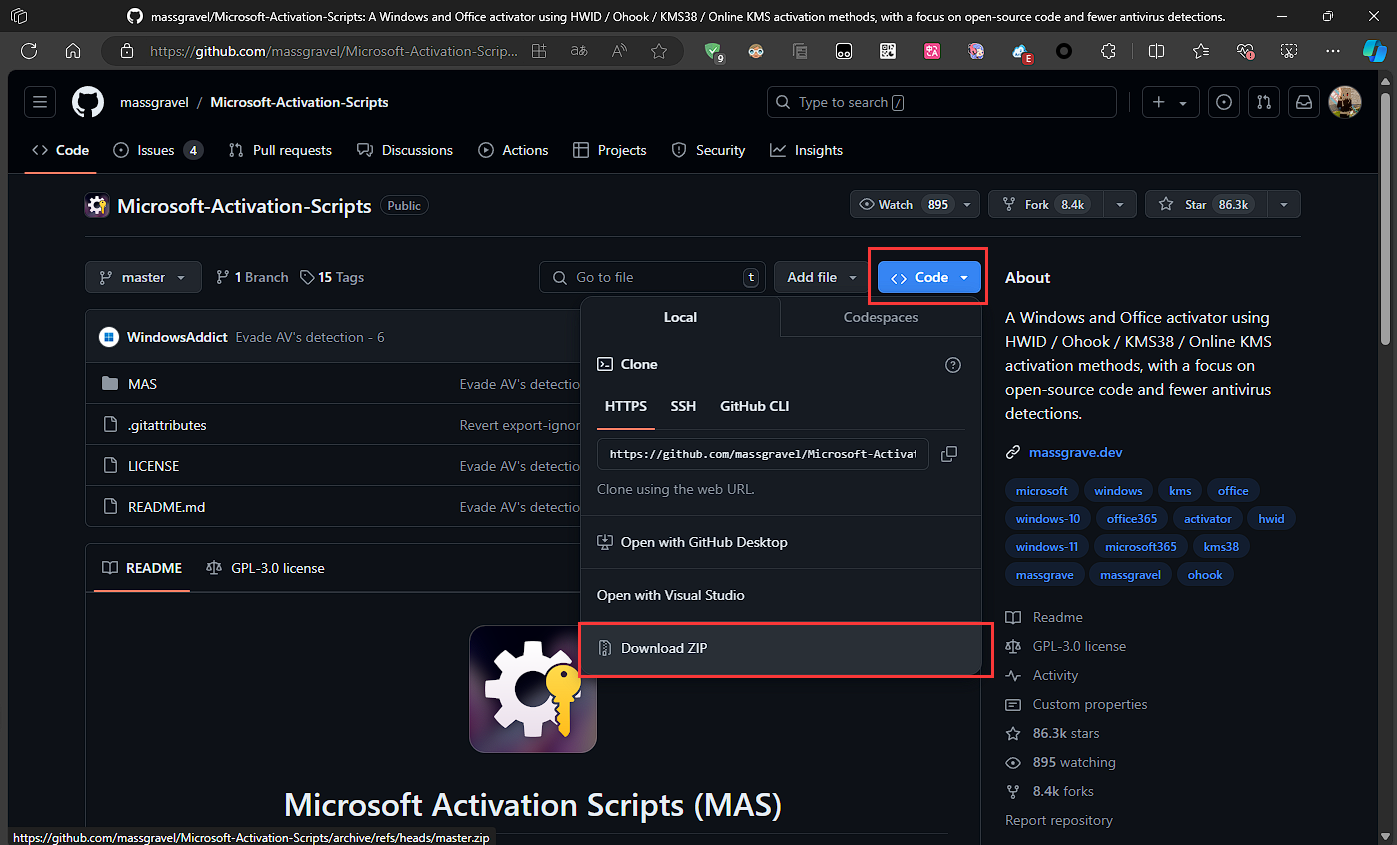Copy the HTTPS clone URL to clipboard
Screen dimensions: 1397x845
[x=949, y=454]
